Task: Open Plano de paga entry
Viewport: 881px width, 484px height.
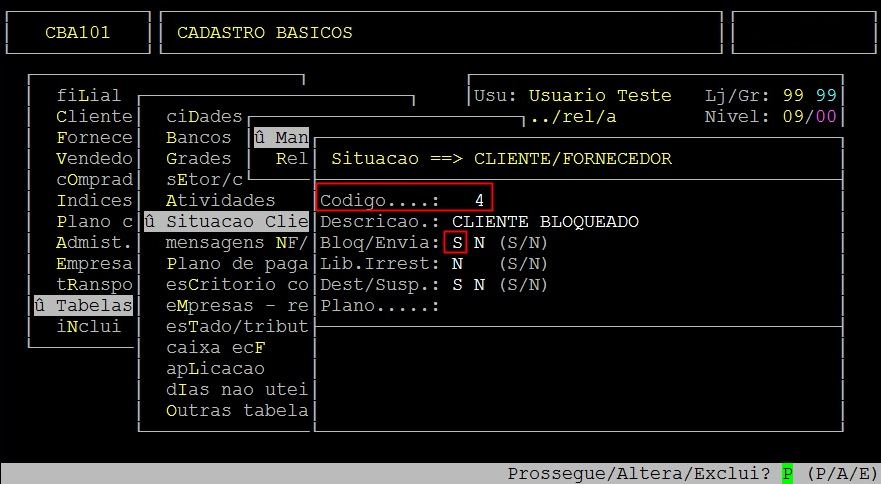Action: coord(237,264)
